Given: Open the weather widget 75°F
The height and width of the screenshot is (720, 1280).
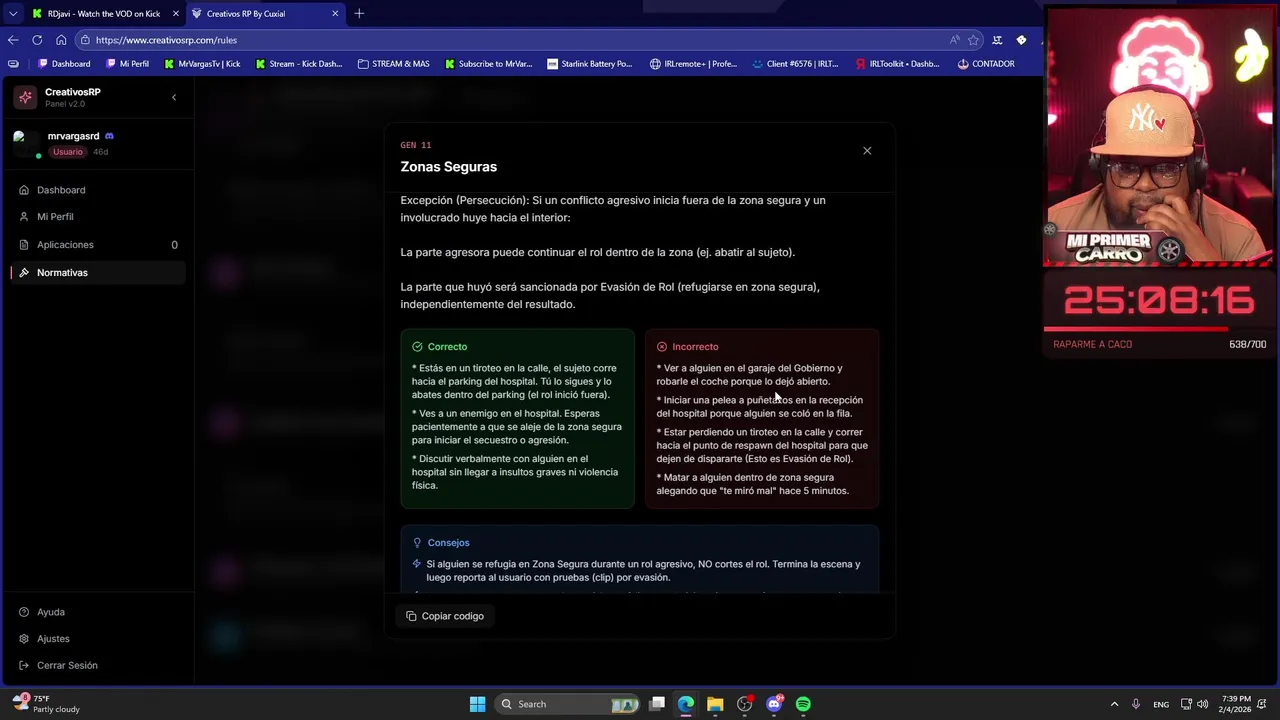Looking at the screenshot, I should click(x=45, y=704).
